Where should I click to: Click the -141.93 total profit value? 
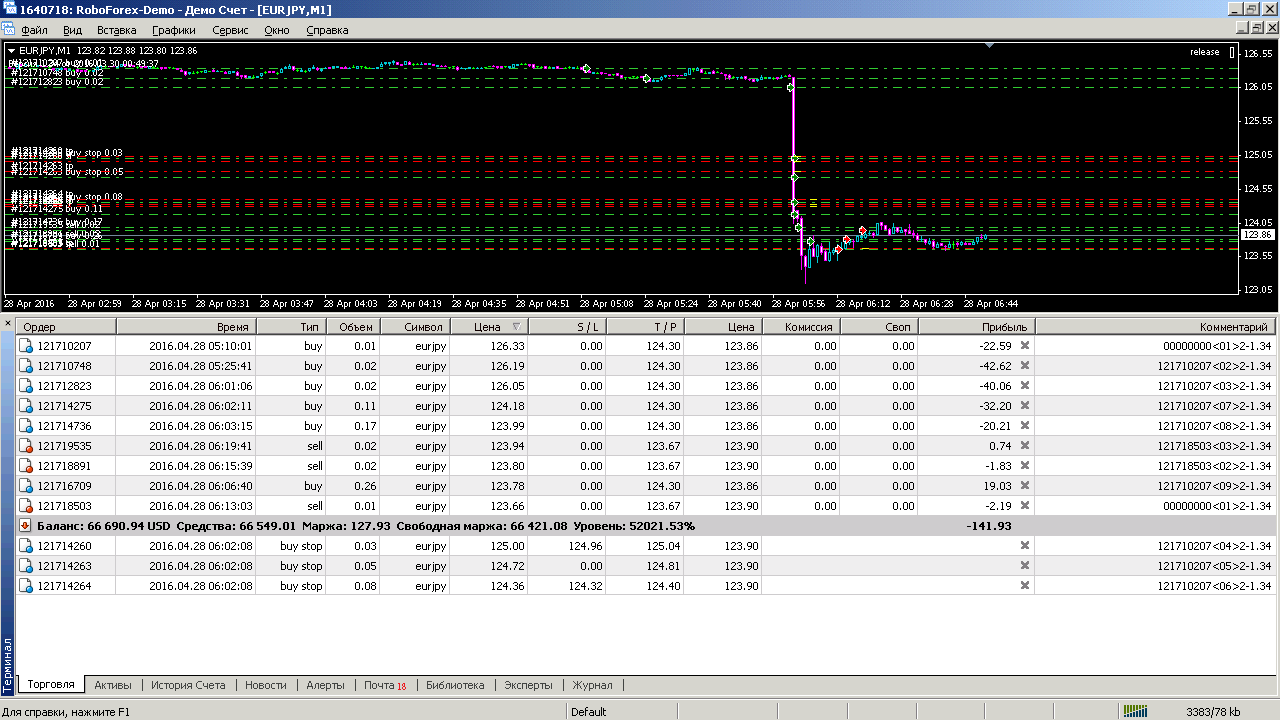[989, 526]
